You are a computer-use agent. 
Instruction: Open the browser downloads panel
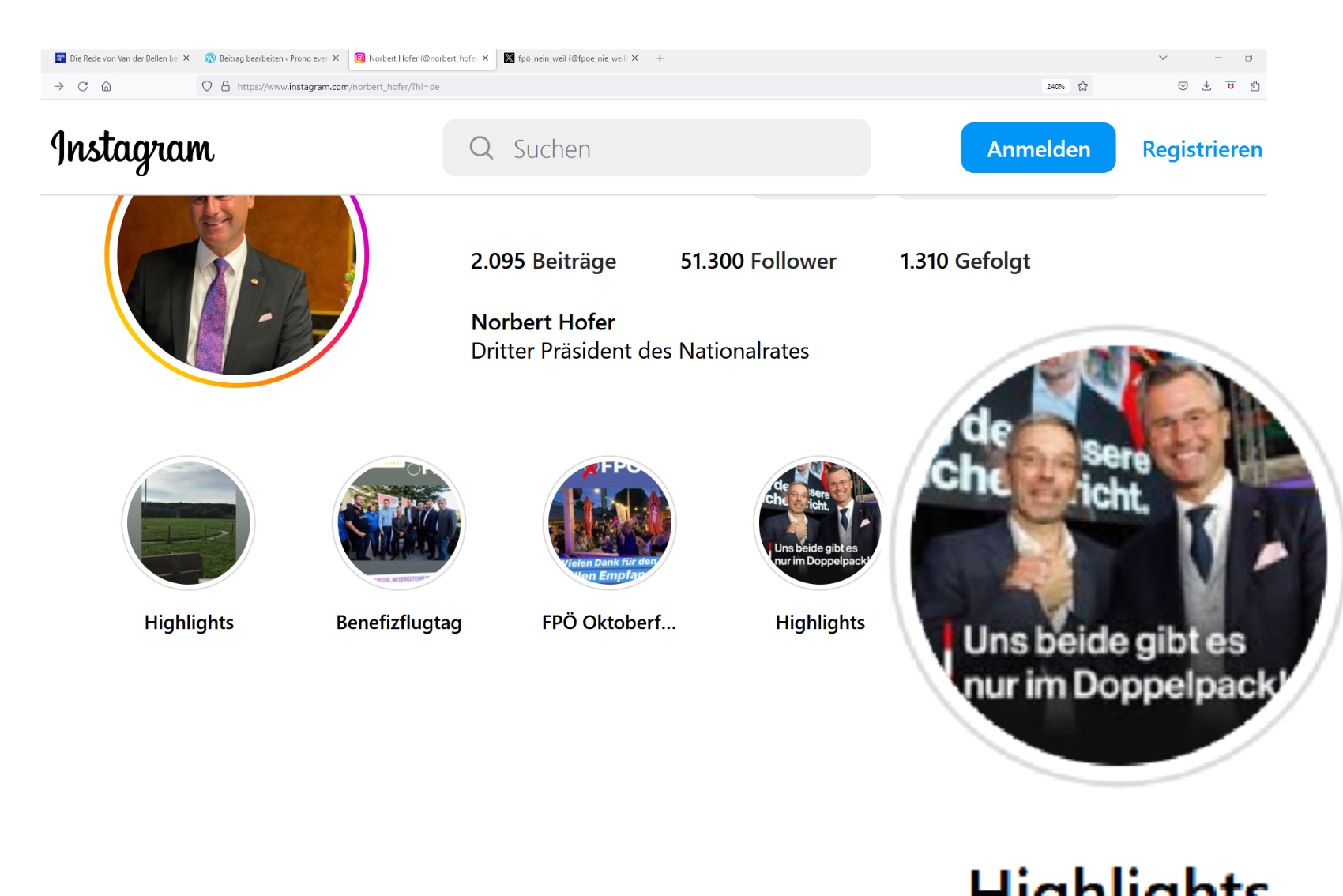1206,86
